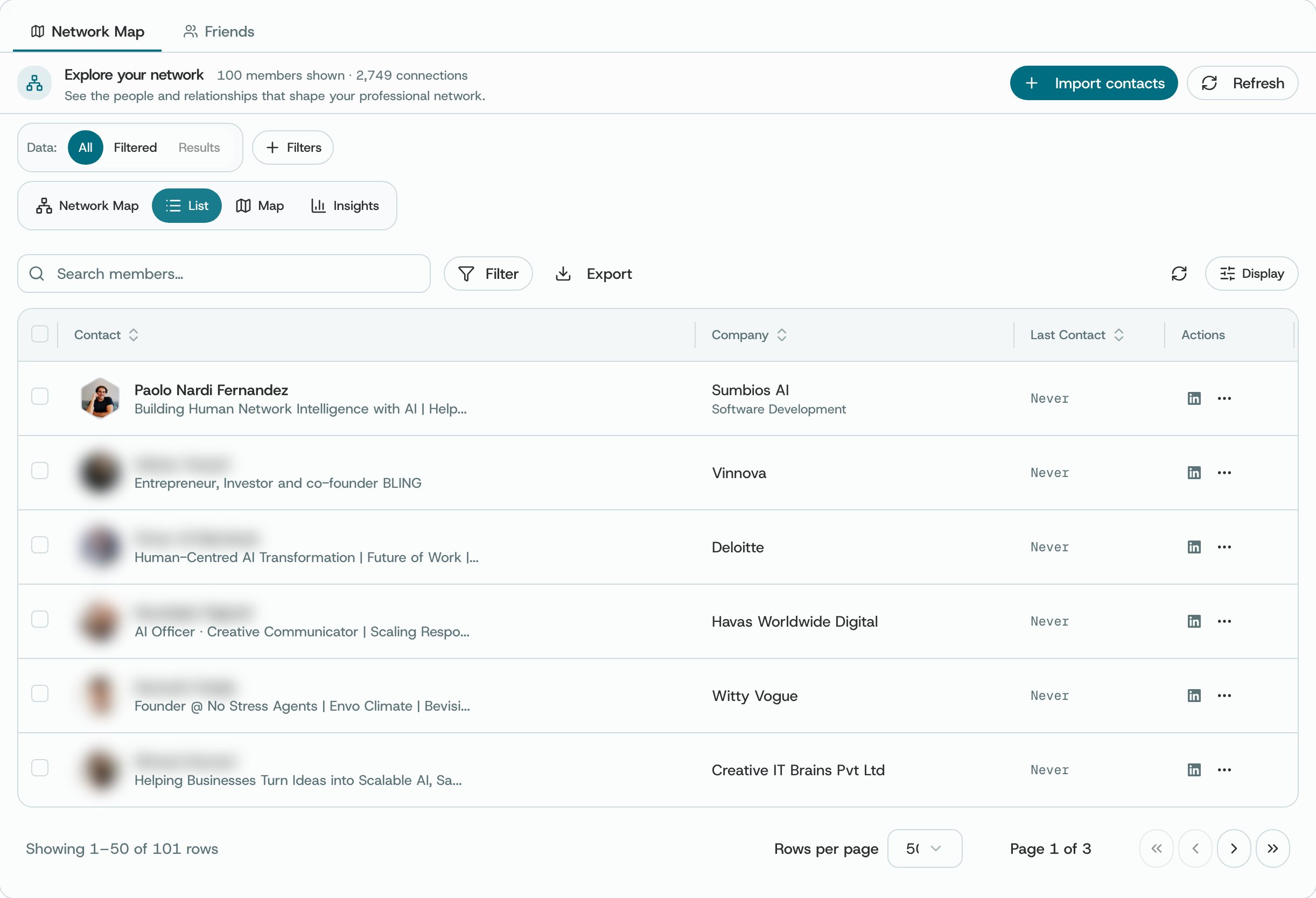Open more actions menu for Deloitte row
Image resolution: width=1316 pixels, height=898 pixels.
(x=1224, y=546)
